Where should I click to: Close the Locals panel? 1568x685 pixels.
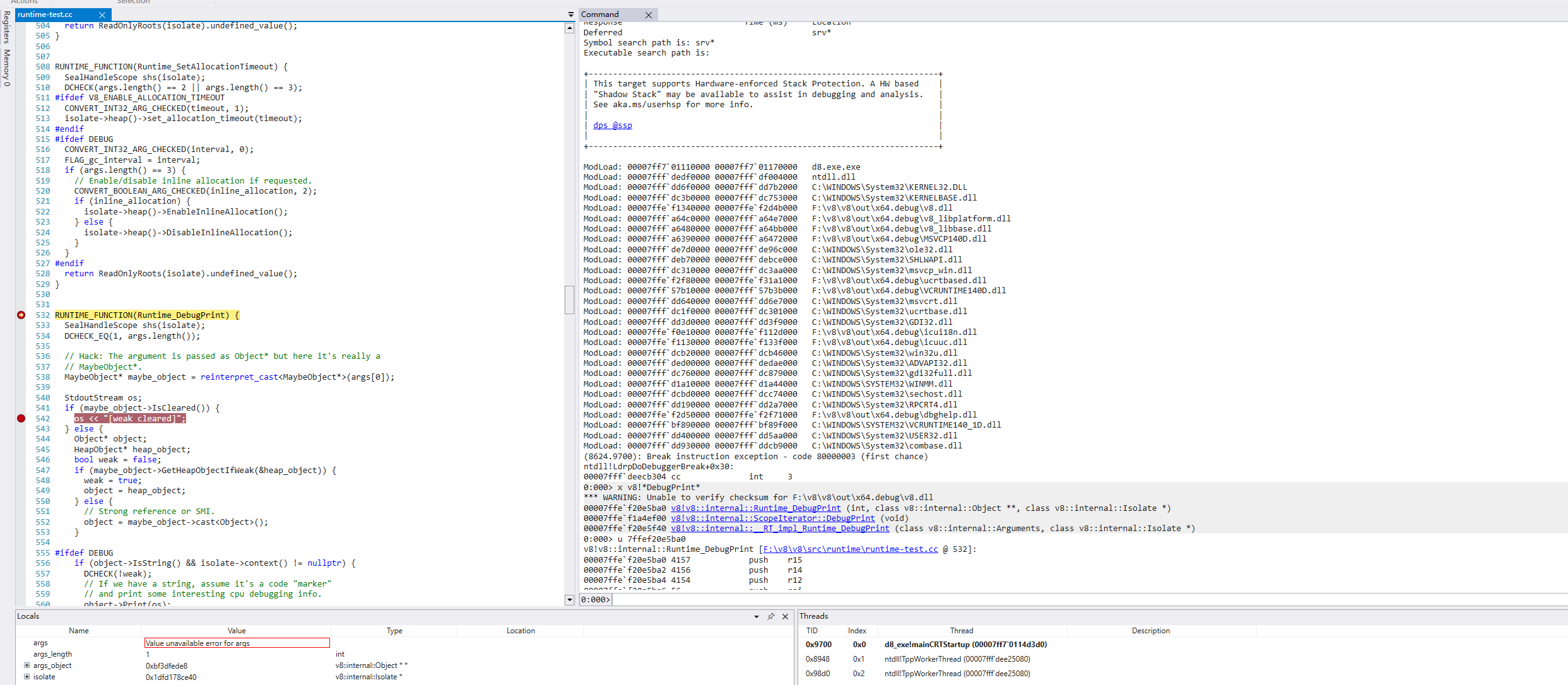785,616
